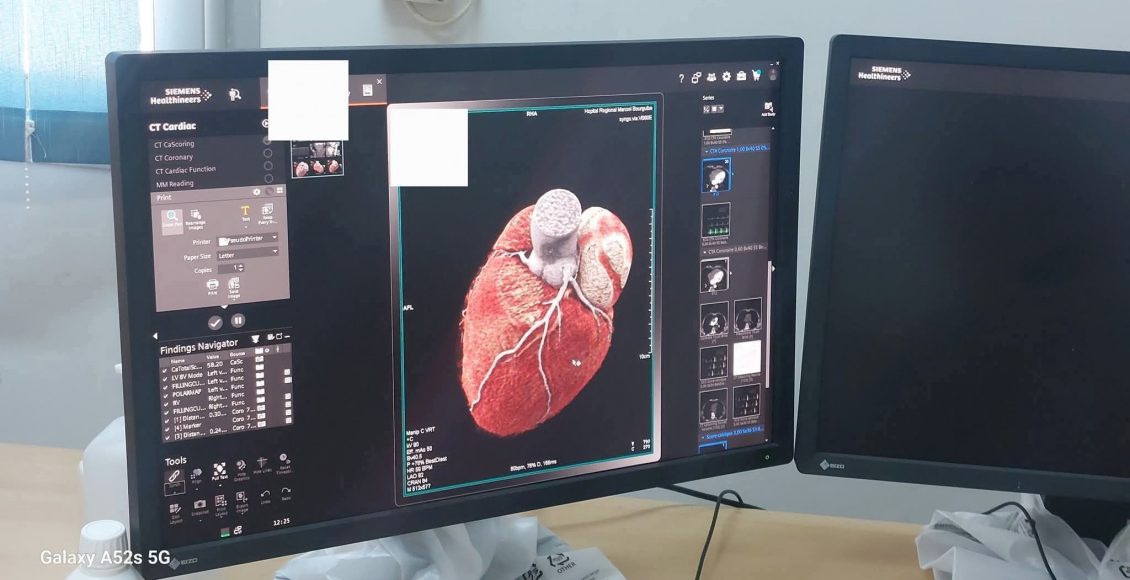Open the help question mark icon
1130x580 pixels.
point(681,78)
